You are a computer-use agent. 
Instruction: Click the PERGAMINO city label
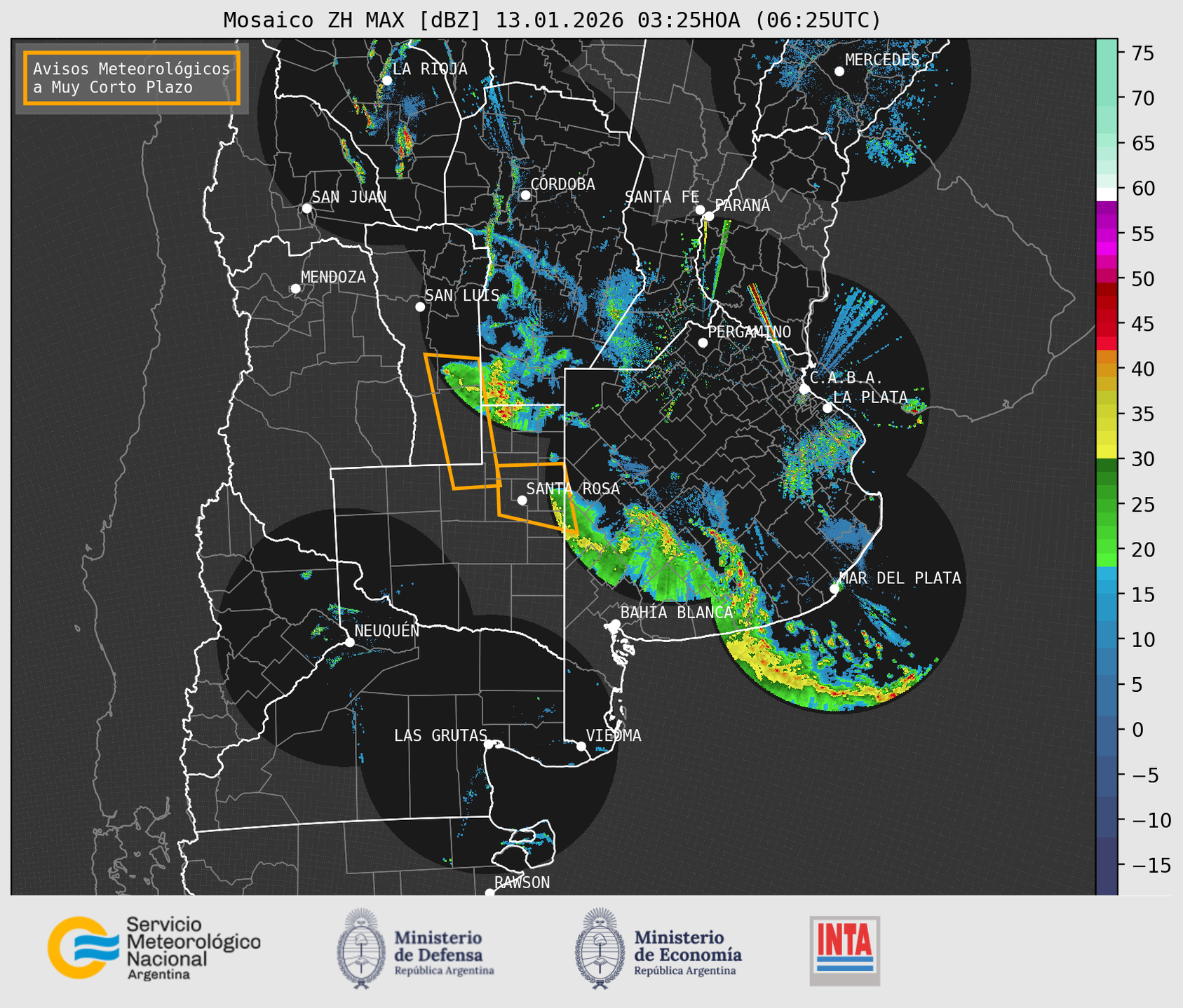click(749, 332)
